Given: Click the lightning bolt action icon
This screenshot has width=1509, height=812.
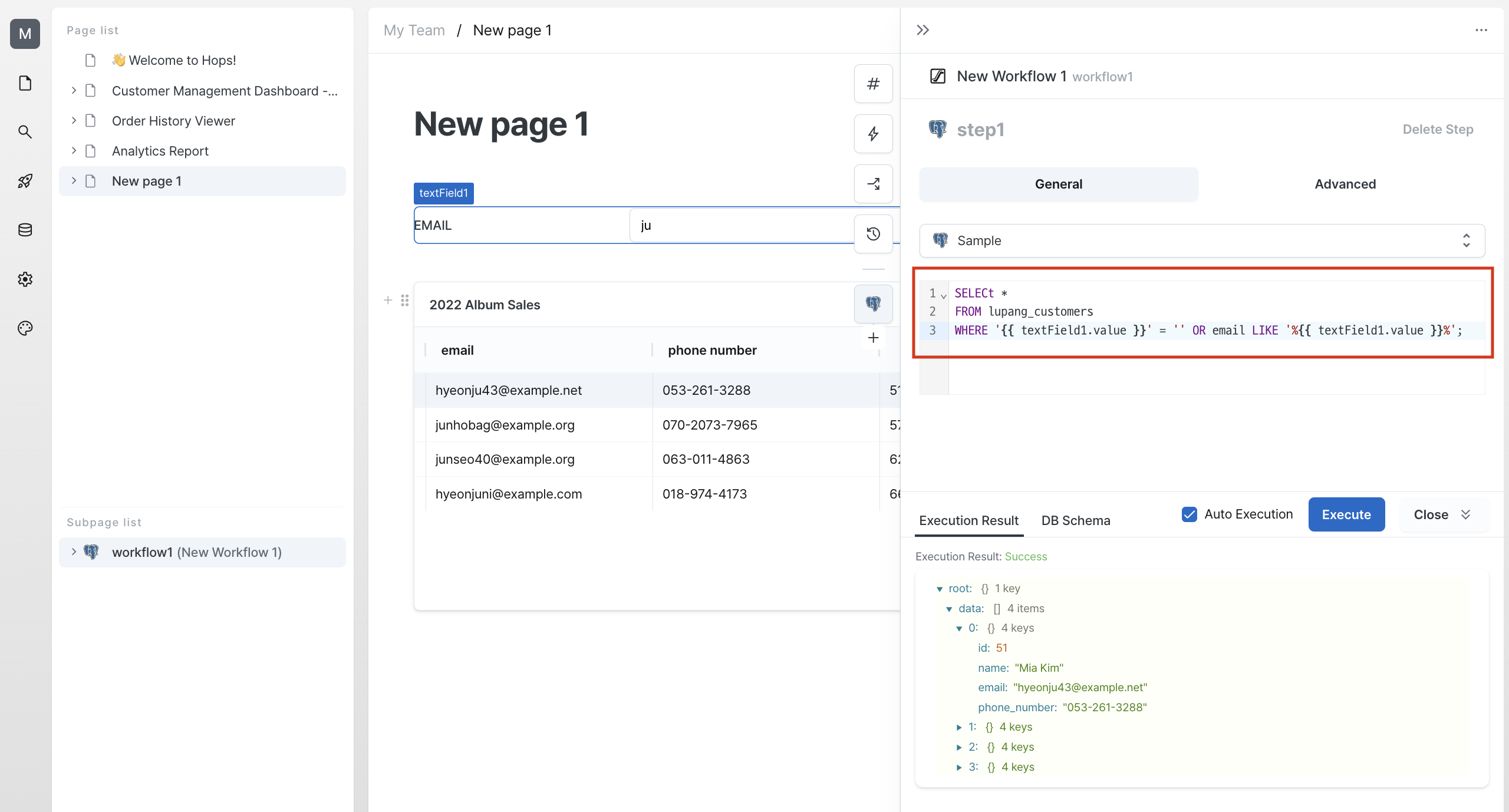Looking at the screenshot, I should click(873, 134).
